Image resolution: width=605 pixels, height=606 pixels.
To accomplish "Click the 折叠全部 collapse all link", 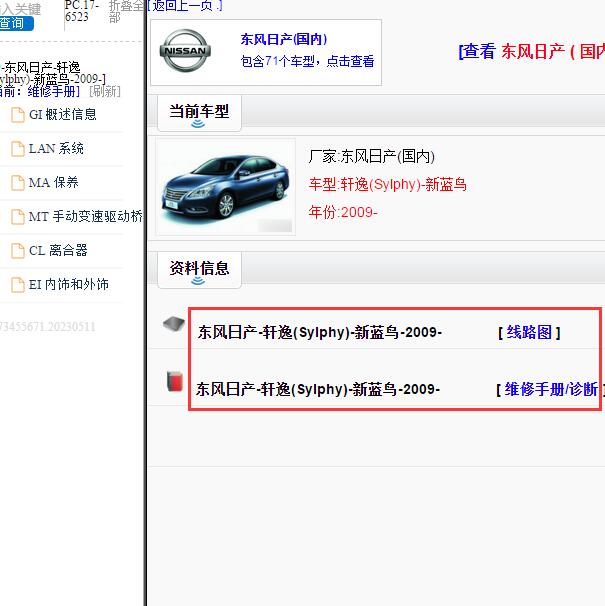I will coord(126,12).
